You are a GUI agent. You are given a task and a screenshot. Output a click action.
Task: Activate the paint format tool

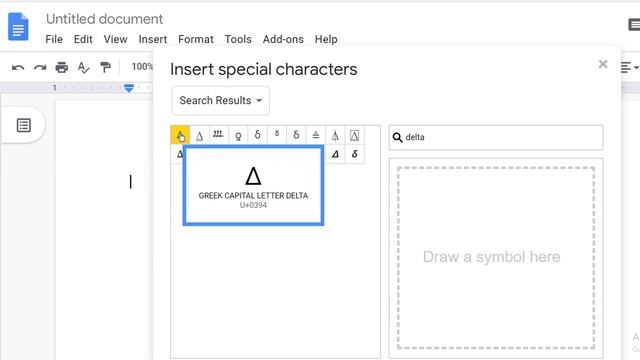coord(105,67)
